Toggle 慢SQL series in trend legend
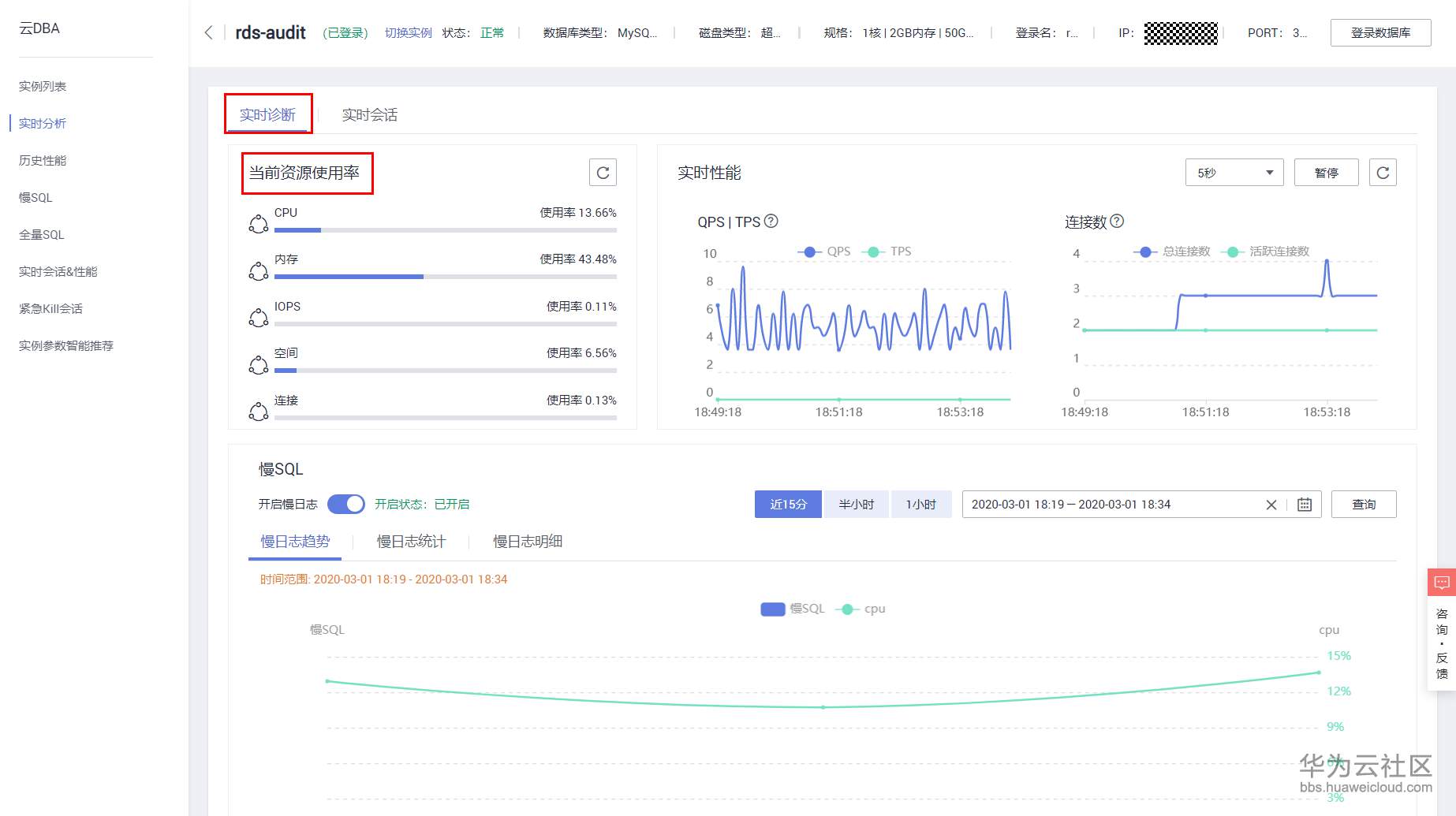Screen dimensions: 1456x816 click(x=793, y=609)
